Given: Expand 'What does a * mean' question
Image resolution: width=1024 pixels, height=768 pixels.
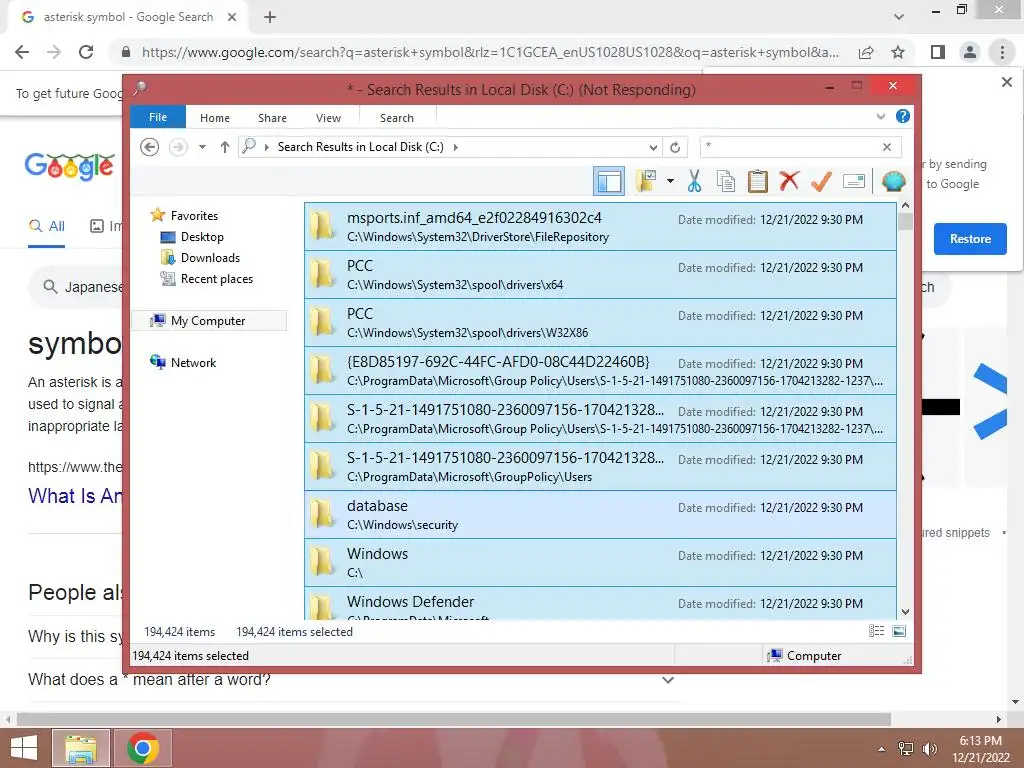Looking at the screenshot, I should 667,680.
